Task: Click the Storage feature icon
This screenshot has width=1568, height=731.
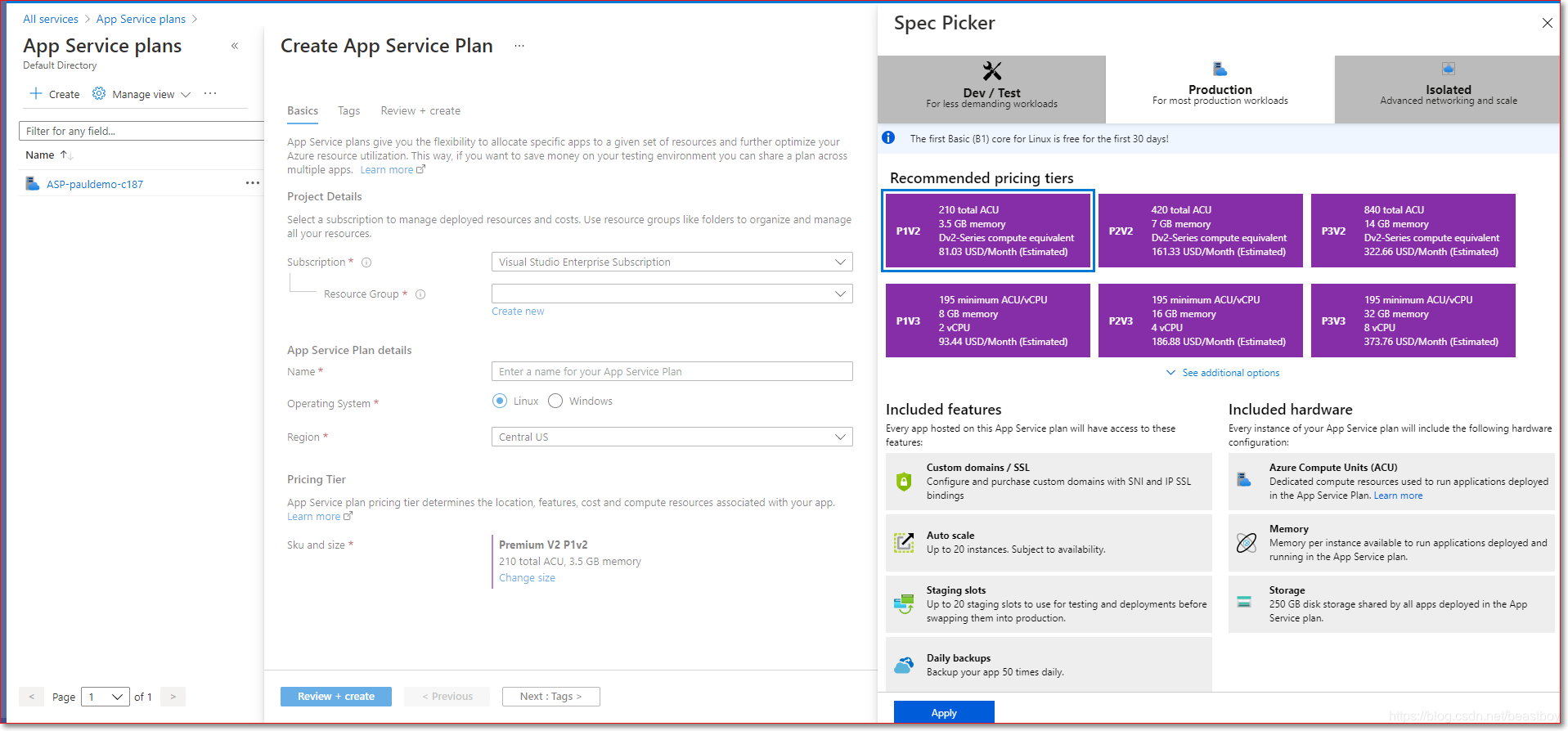Action: point(1244,602)
